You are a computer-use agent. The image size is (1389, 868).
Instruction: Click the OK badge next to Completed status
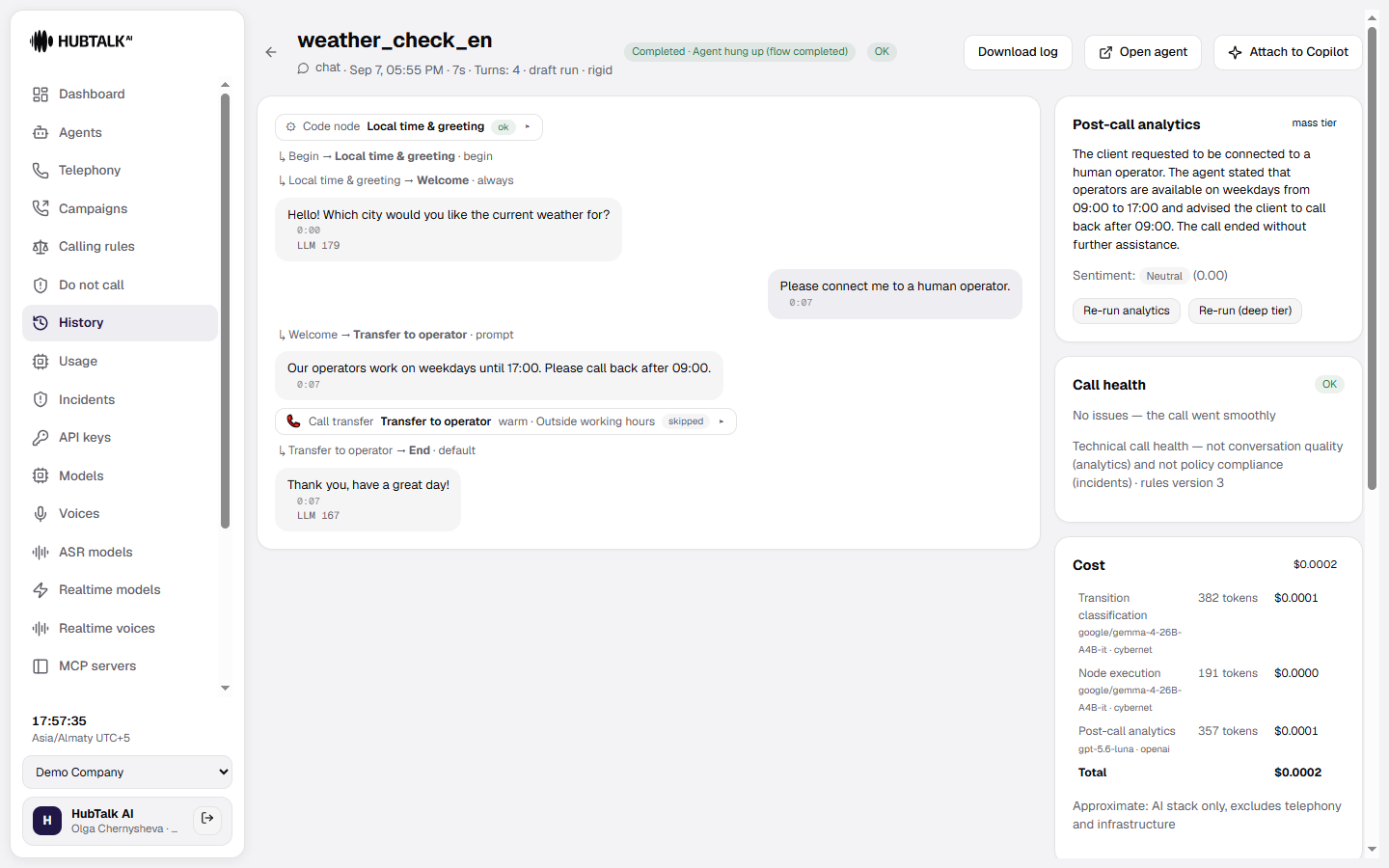(x=882, y=52)
